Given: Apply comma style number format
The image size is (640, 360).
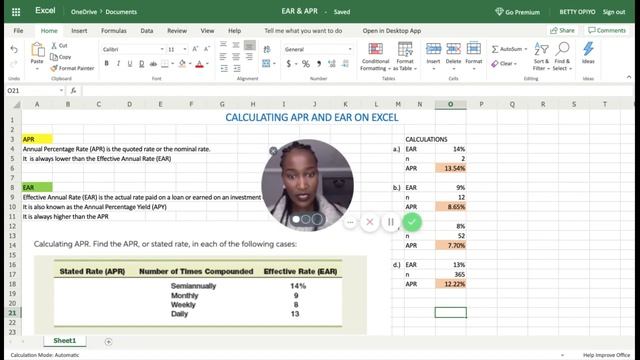Looking at the screenshot, I should point(319,64).
